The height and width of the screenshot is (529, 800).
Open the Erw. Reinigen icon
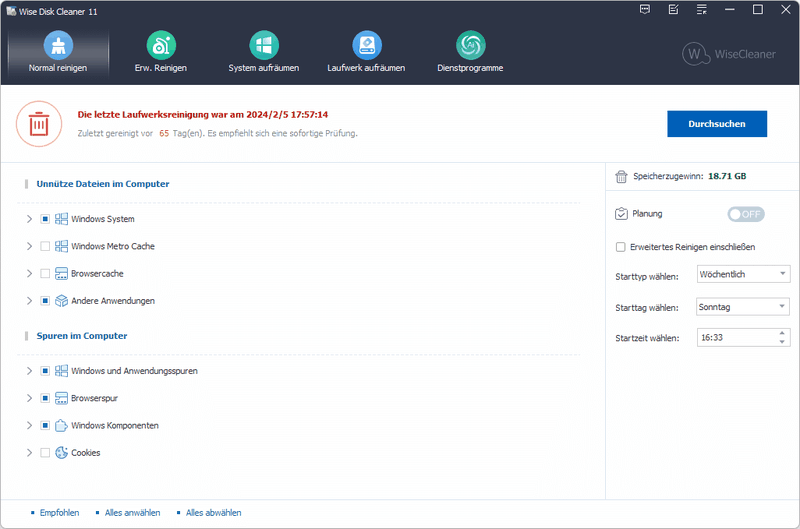pyautogui.click(x=161, y=45)
